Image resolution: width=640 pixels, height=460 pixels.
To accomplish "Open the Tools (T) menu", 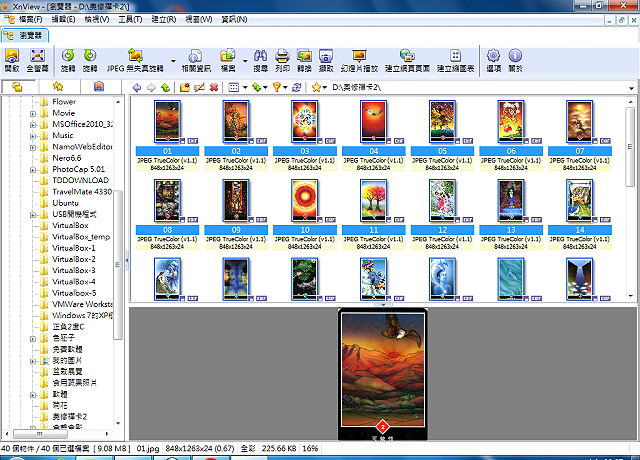I will tap(130, 19).
